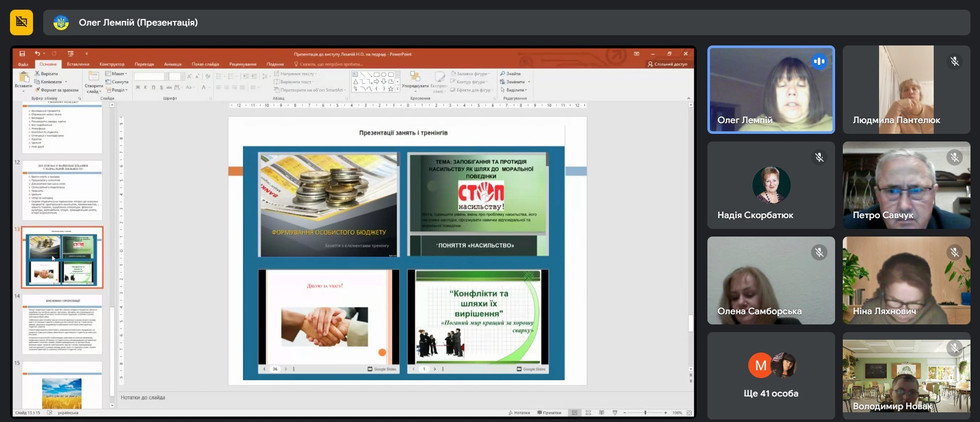Click muted mic icon on Надія Скорбатюк tile
Image resolution: width=980 pixels, height=422 pixels.
(x=819, y=157)
